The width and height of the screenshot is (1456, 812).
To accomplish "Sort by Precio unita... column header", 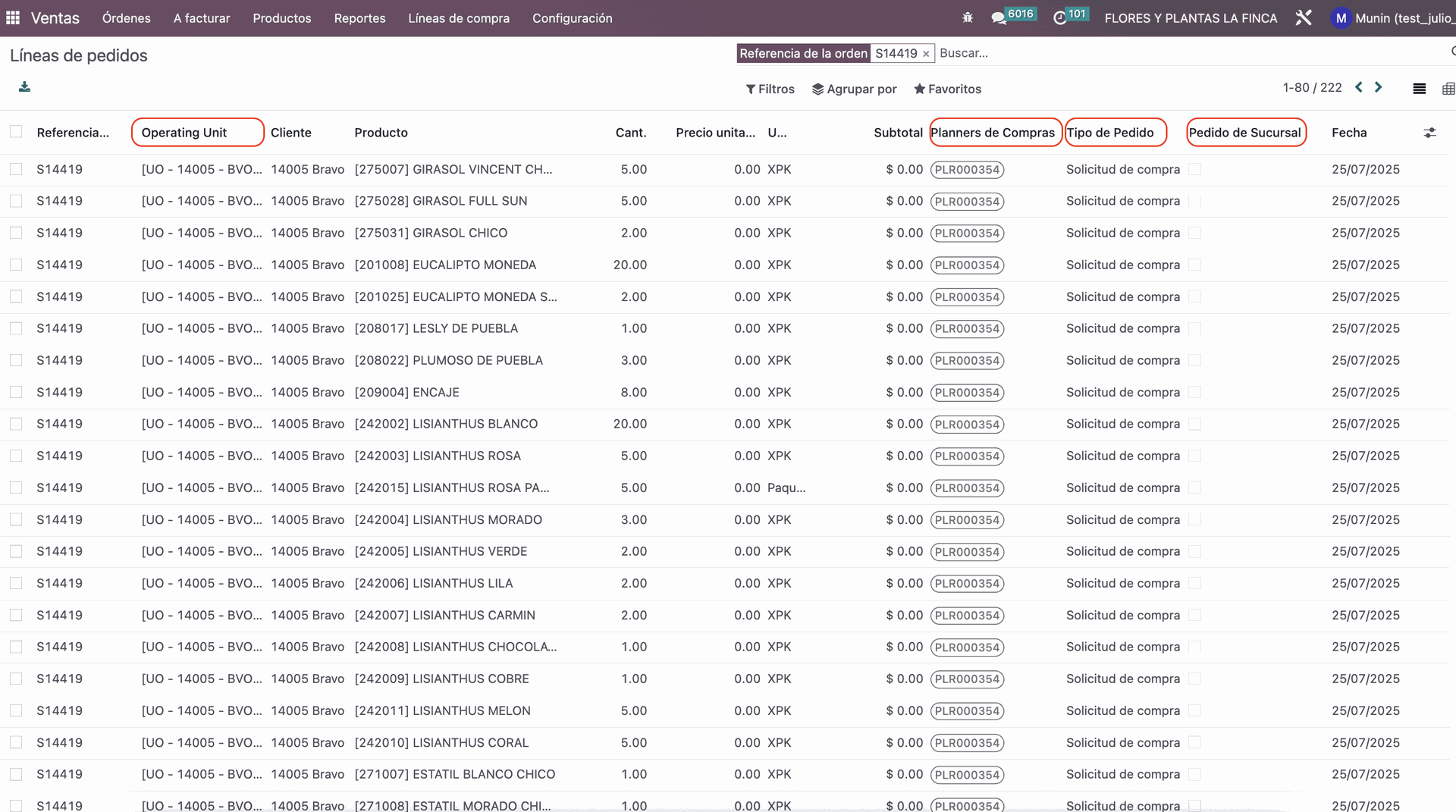I will click(715, 133).
